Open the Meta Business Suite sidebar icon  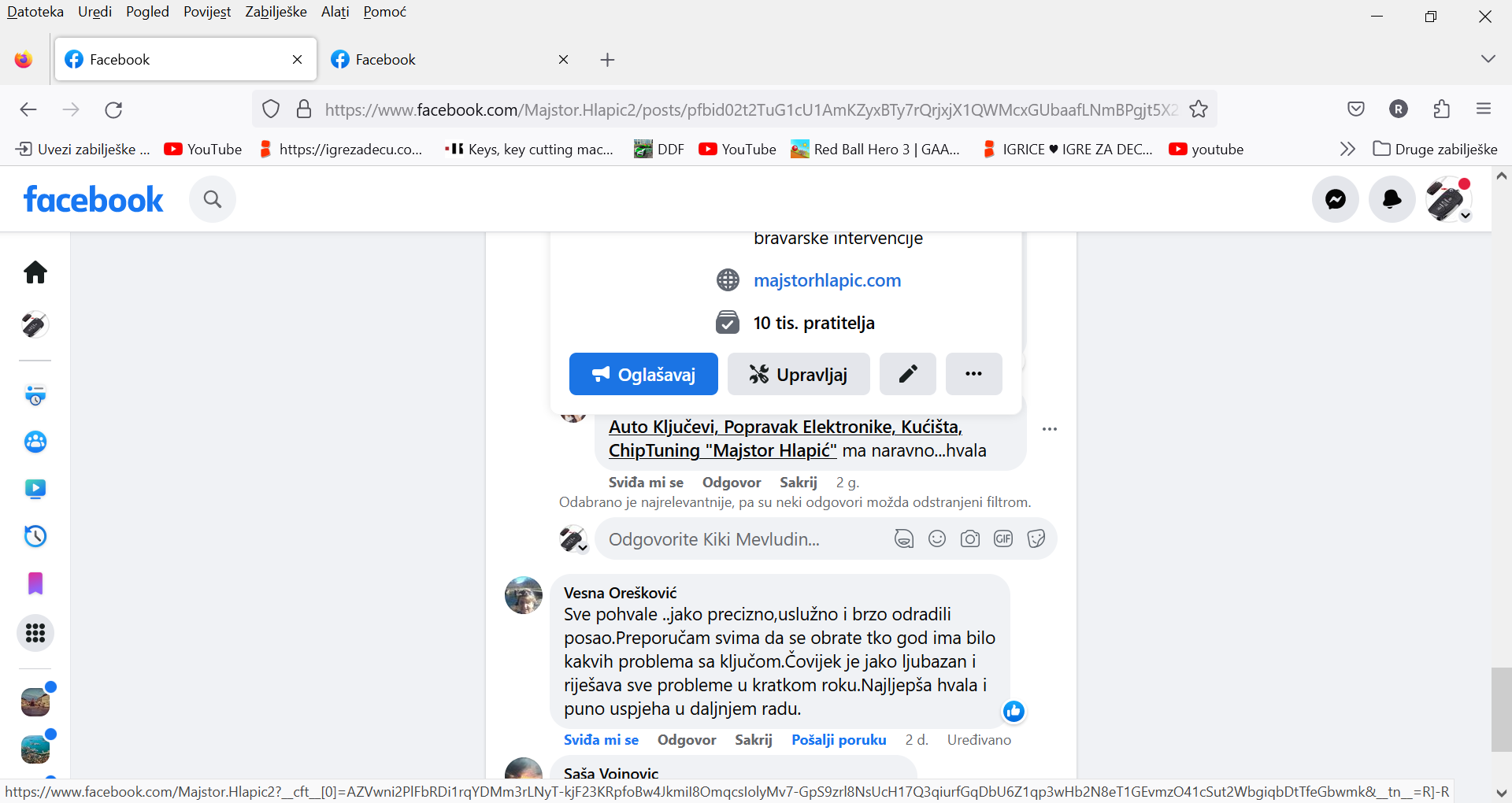tap(35, 394)
